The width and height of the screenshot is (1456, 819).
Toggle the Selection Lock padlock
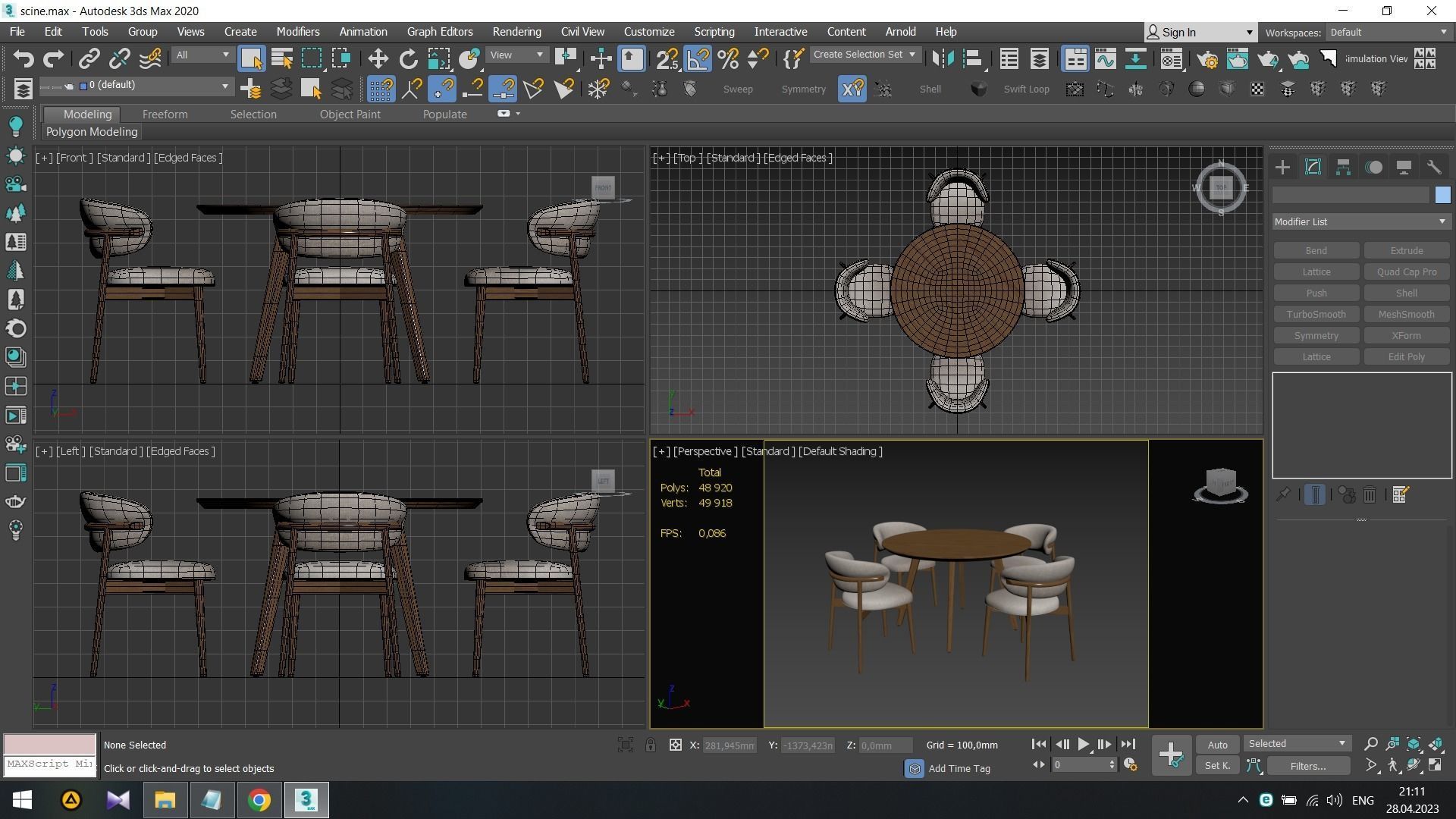click(651, 745)
